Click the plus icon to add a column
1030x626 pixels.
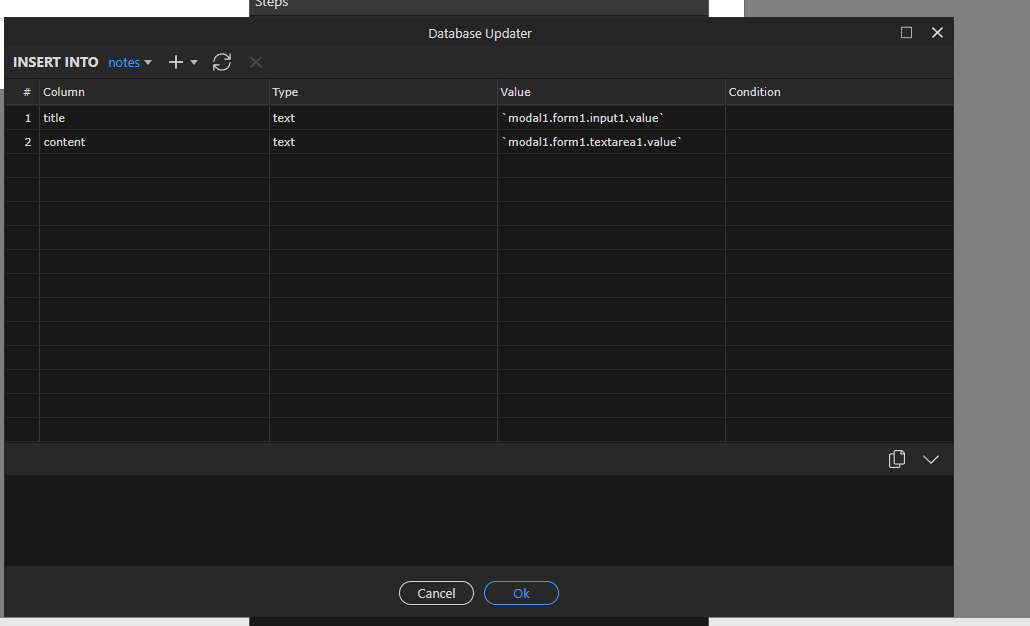(176, 62)
